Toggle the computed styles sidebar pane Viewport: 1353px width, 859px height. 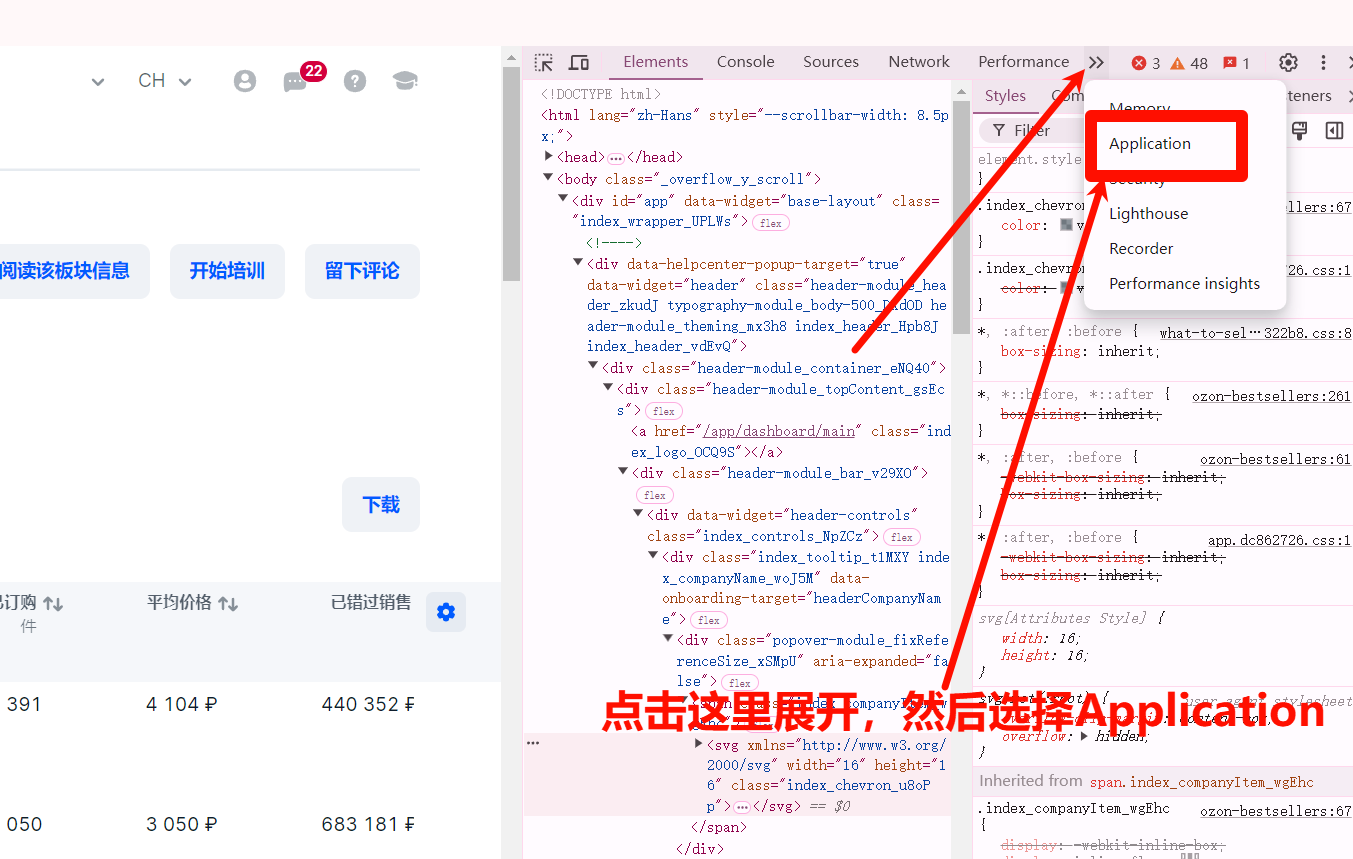[x=1334, y=131]
